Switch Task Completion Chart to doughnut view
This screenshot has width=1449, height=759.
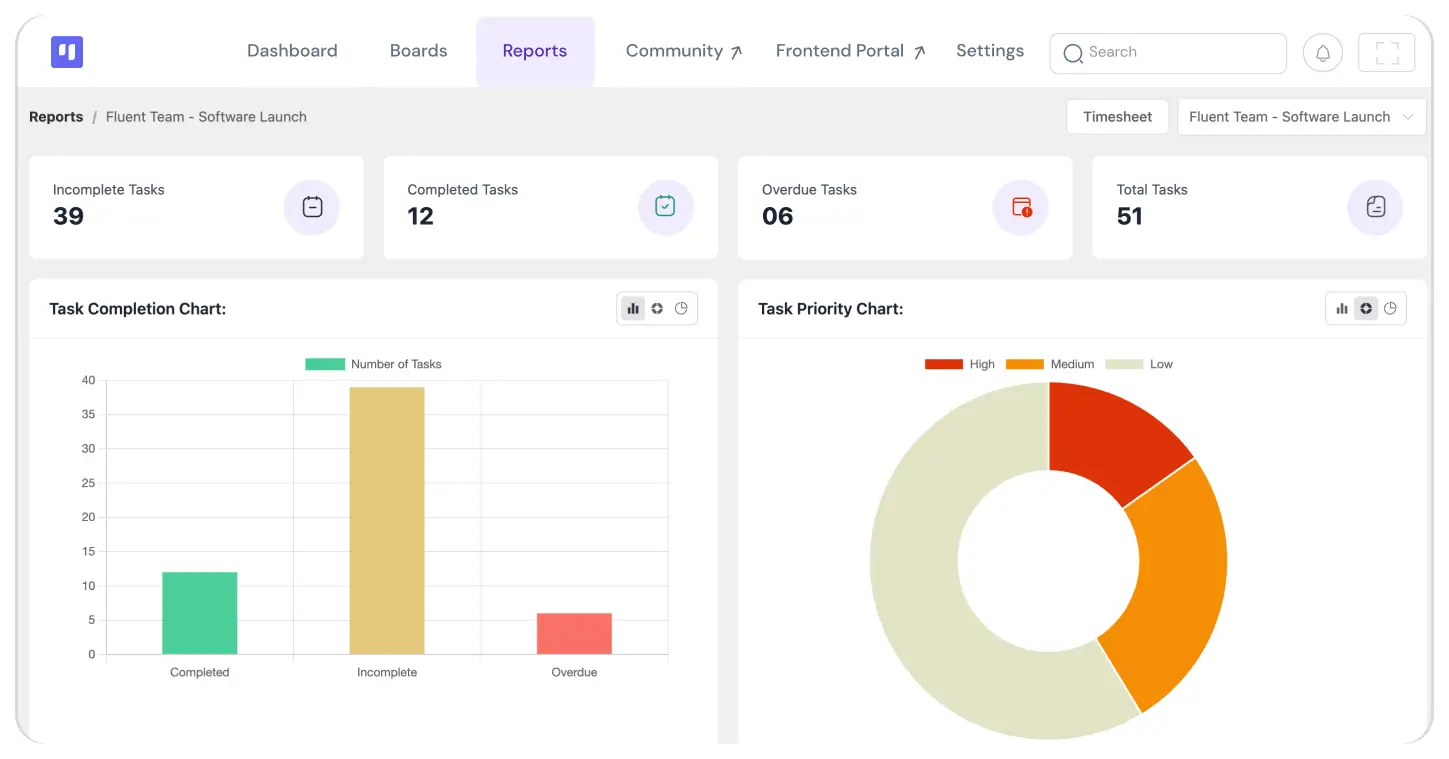pos(657,308)
